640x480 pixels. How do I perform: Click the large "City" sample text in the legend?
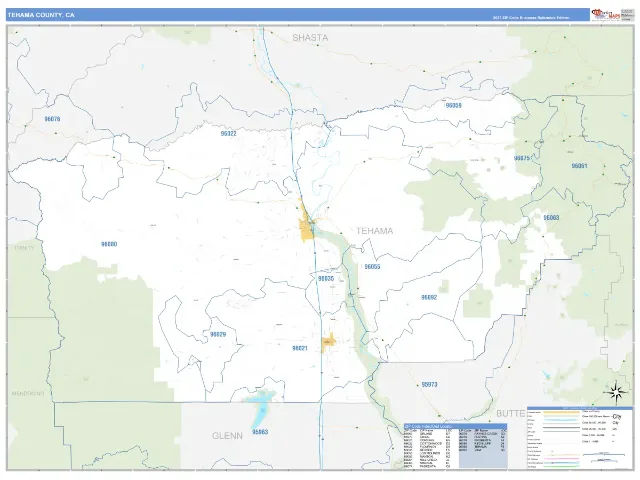[x=617, y=417]
